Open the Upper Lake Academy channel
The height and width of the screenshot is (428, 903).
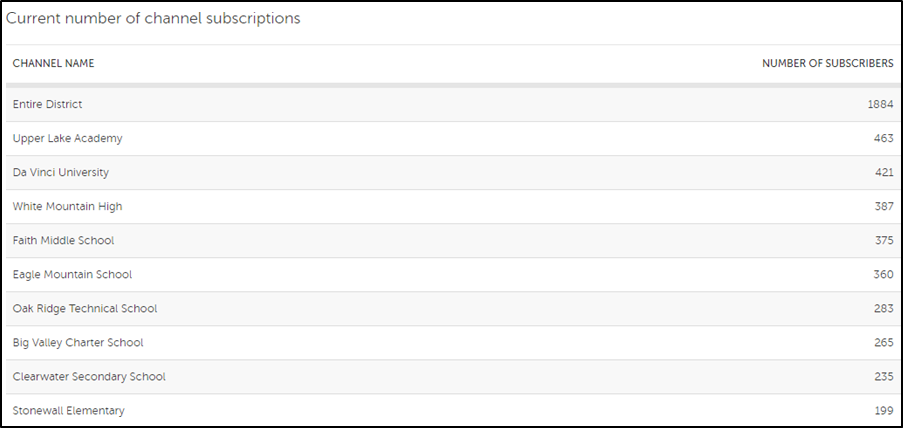coord(67,139)
